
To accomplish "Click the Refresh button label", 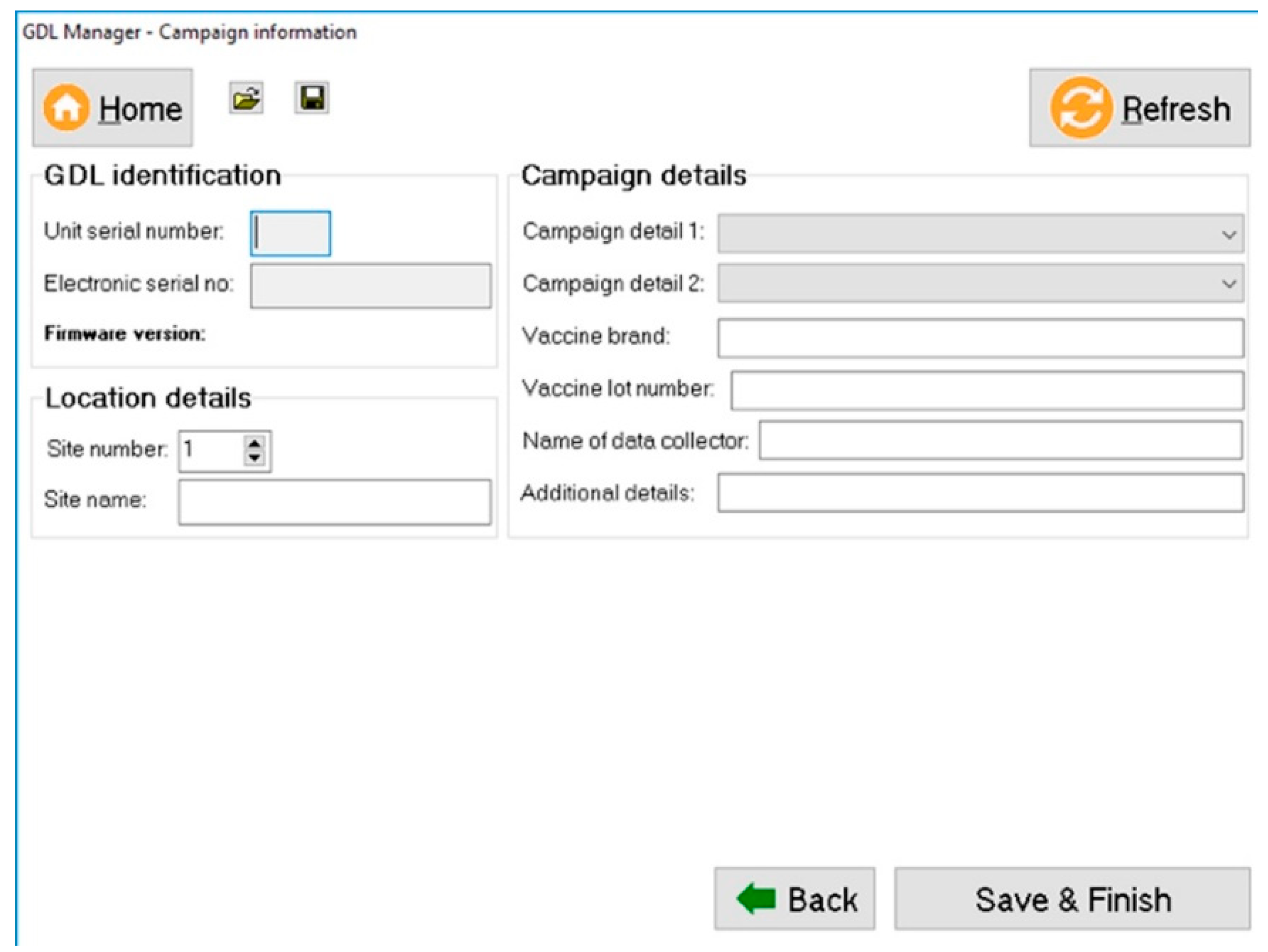I will (1176, 109).
